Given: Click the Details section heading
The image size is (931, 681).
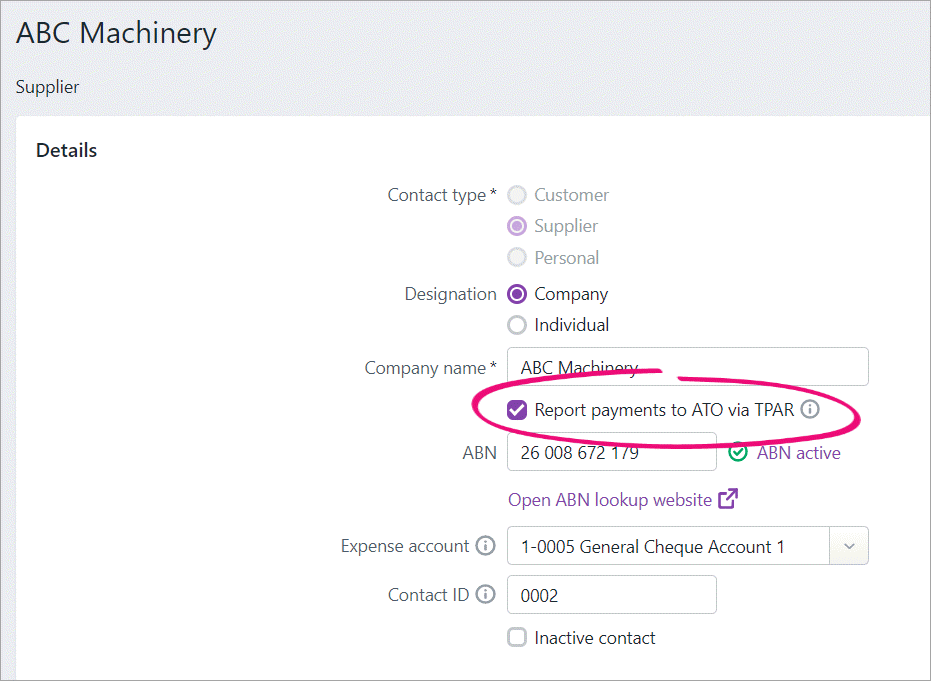Looking at the screenshot, I should click(x=66, y=150).
